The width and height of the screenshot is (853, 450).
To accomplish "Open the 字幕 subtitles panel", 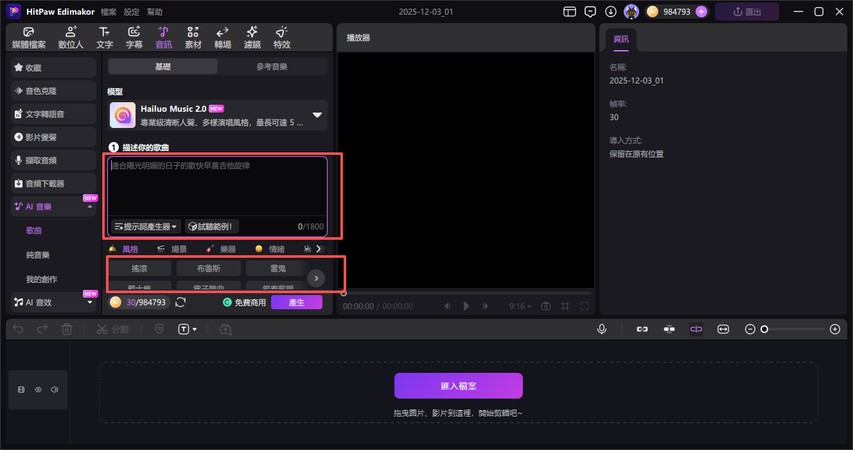I will [x=134, y=38].
